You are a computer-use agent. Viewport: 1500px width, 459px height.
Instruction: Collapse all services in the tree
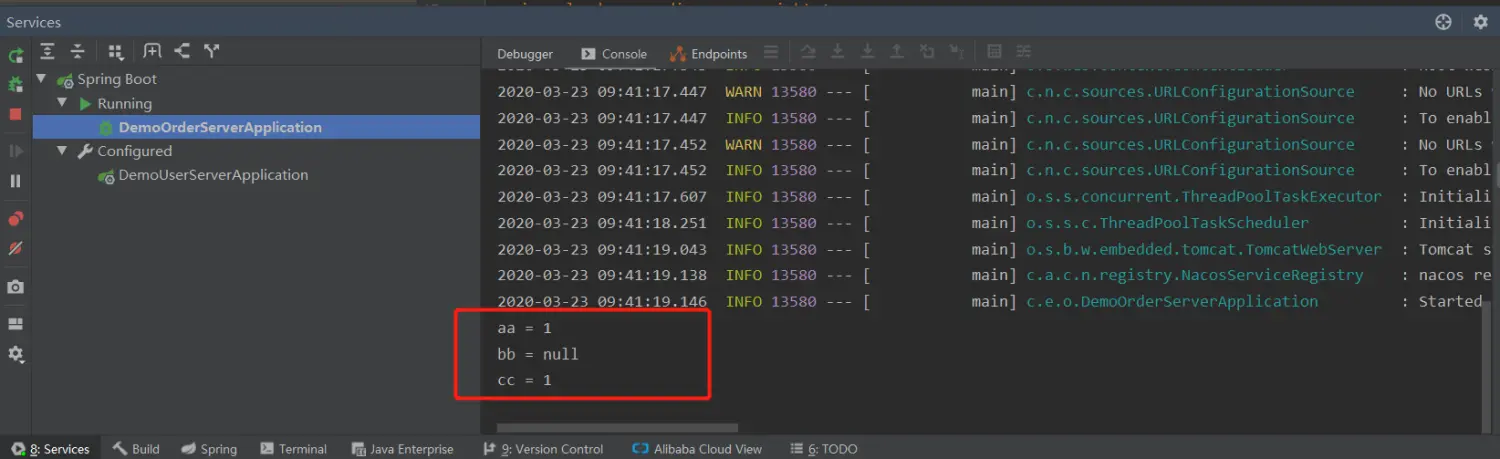77,51
